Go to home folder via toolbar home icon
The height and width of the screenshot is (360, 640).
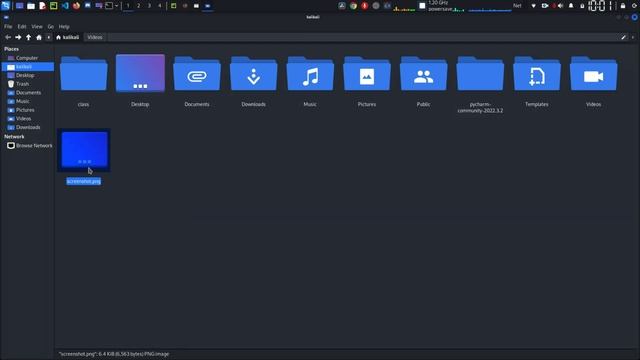39,37
